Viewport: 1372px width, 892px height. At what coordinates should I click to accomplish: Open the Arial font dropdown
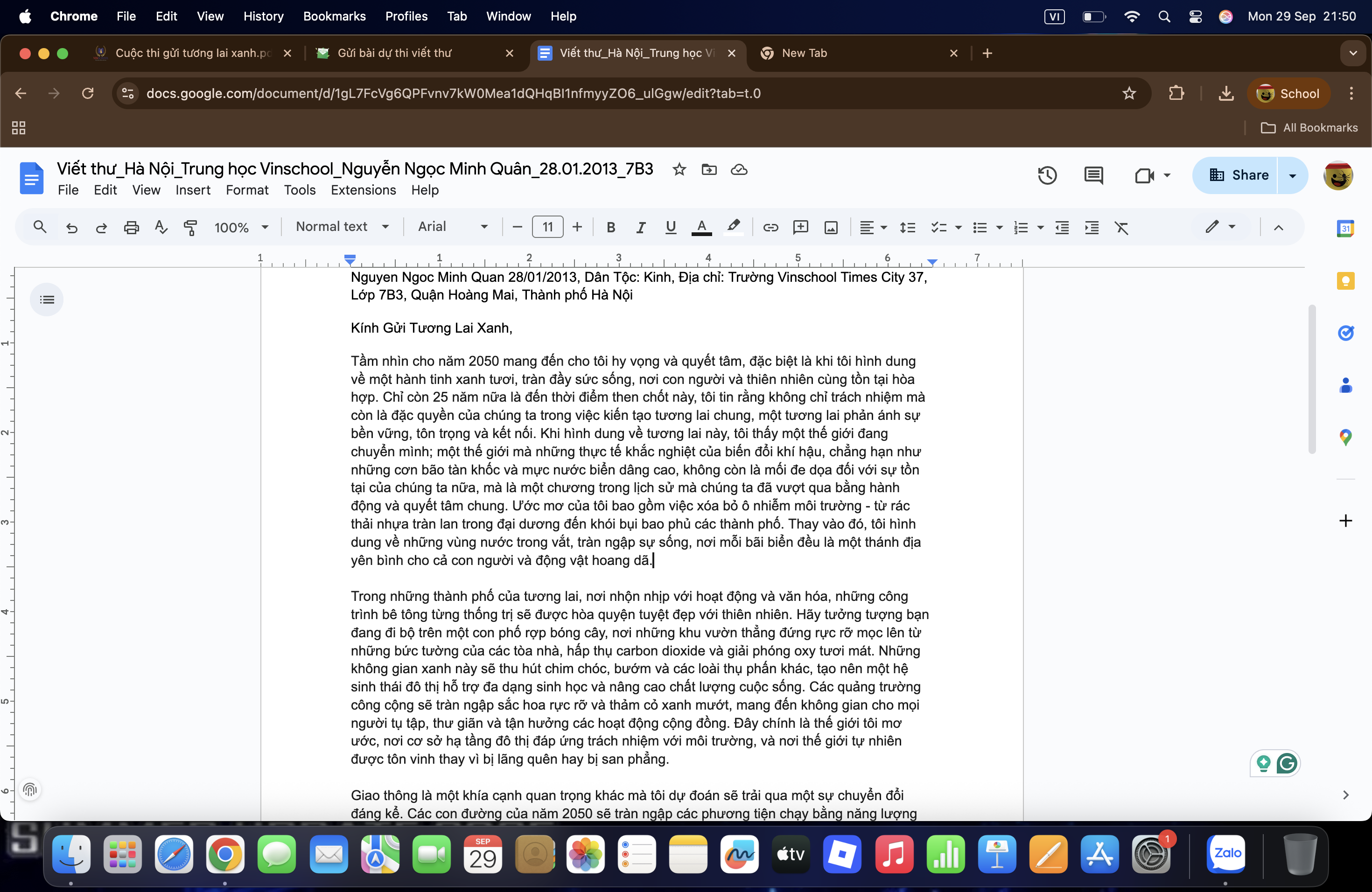click(453, 226)
